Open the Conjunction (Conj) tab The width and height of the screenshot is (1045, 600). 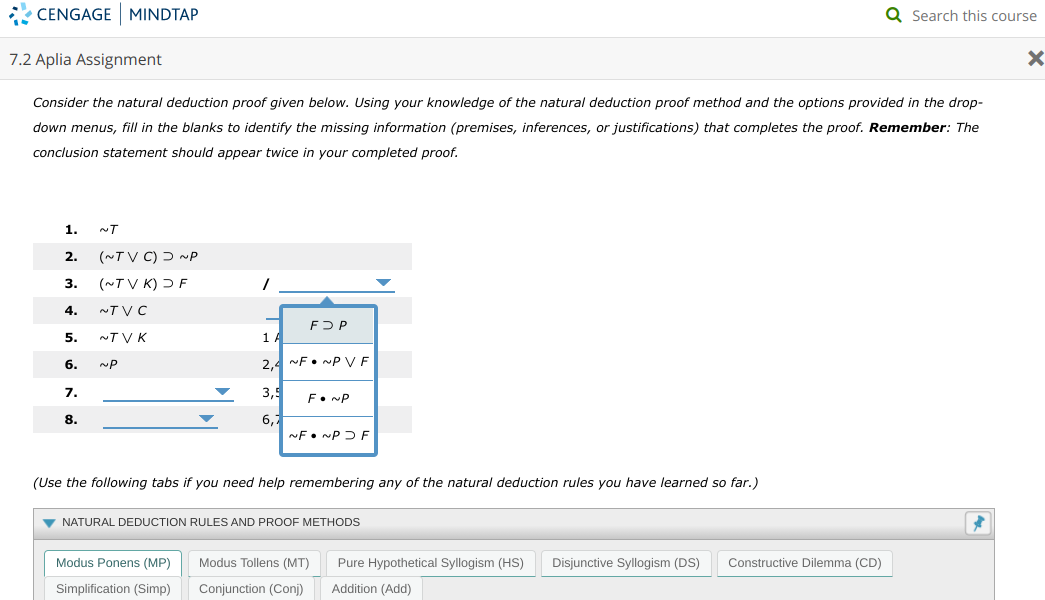click(252, 588)
